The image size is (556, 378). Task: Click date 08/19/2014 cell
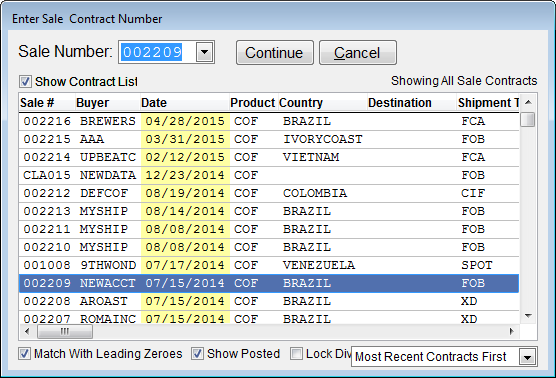point(185,194)
